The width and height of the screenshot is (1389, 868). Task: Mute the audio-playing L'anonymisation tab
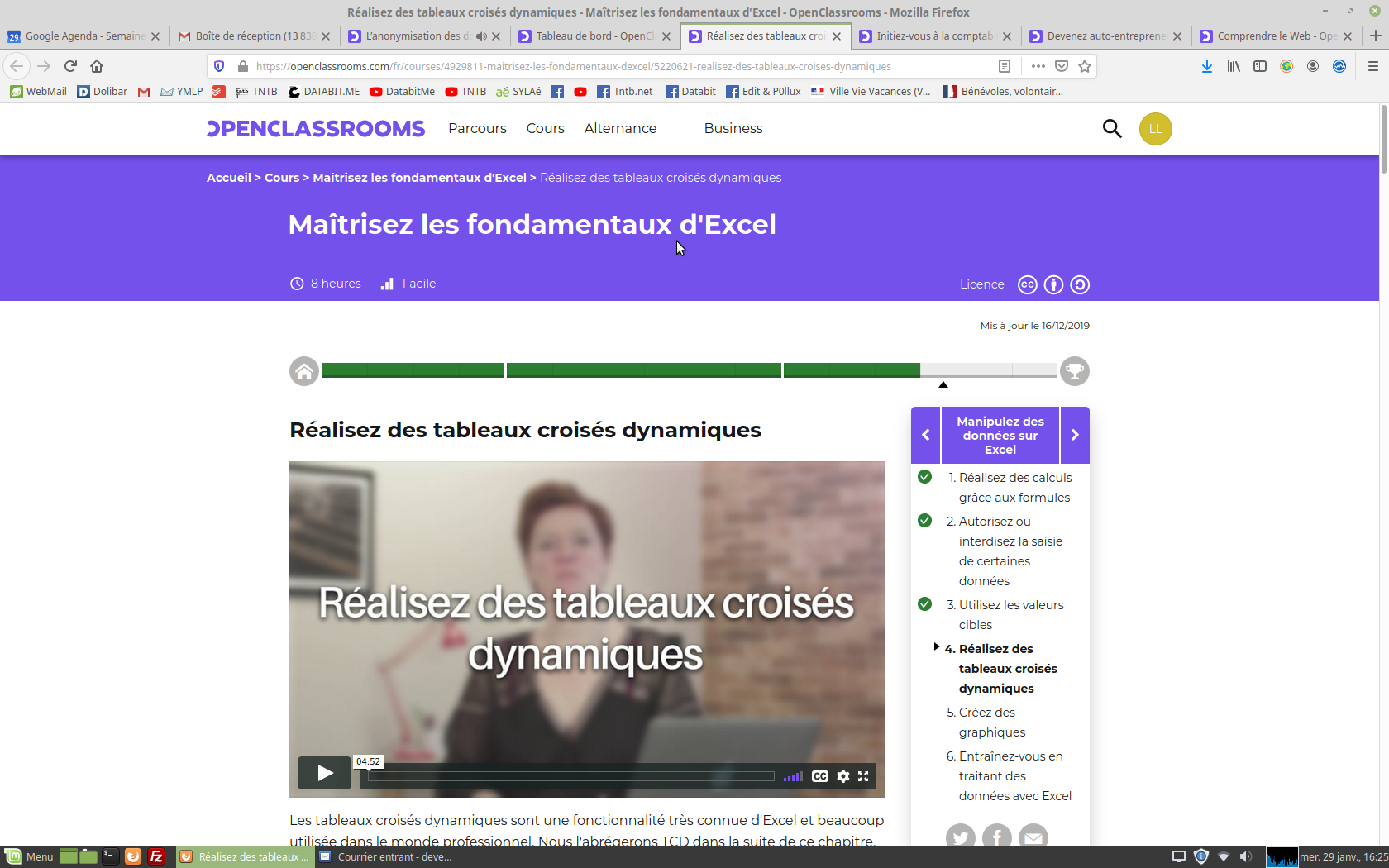[x=481, y=36]
